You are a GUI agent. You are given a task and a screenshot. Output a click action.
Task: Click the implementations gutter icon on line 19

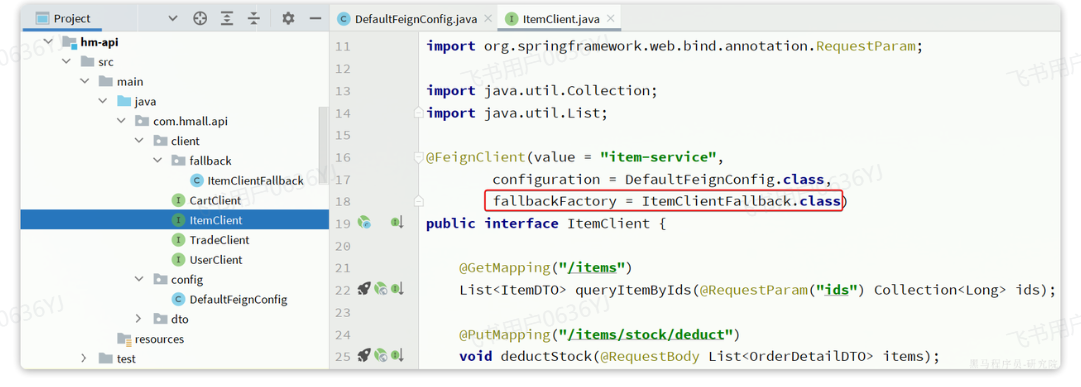point(397,223)
